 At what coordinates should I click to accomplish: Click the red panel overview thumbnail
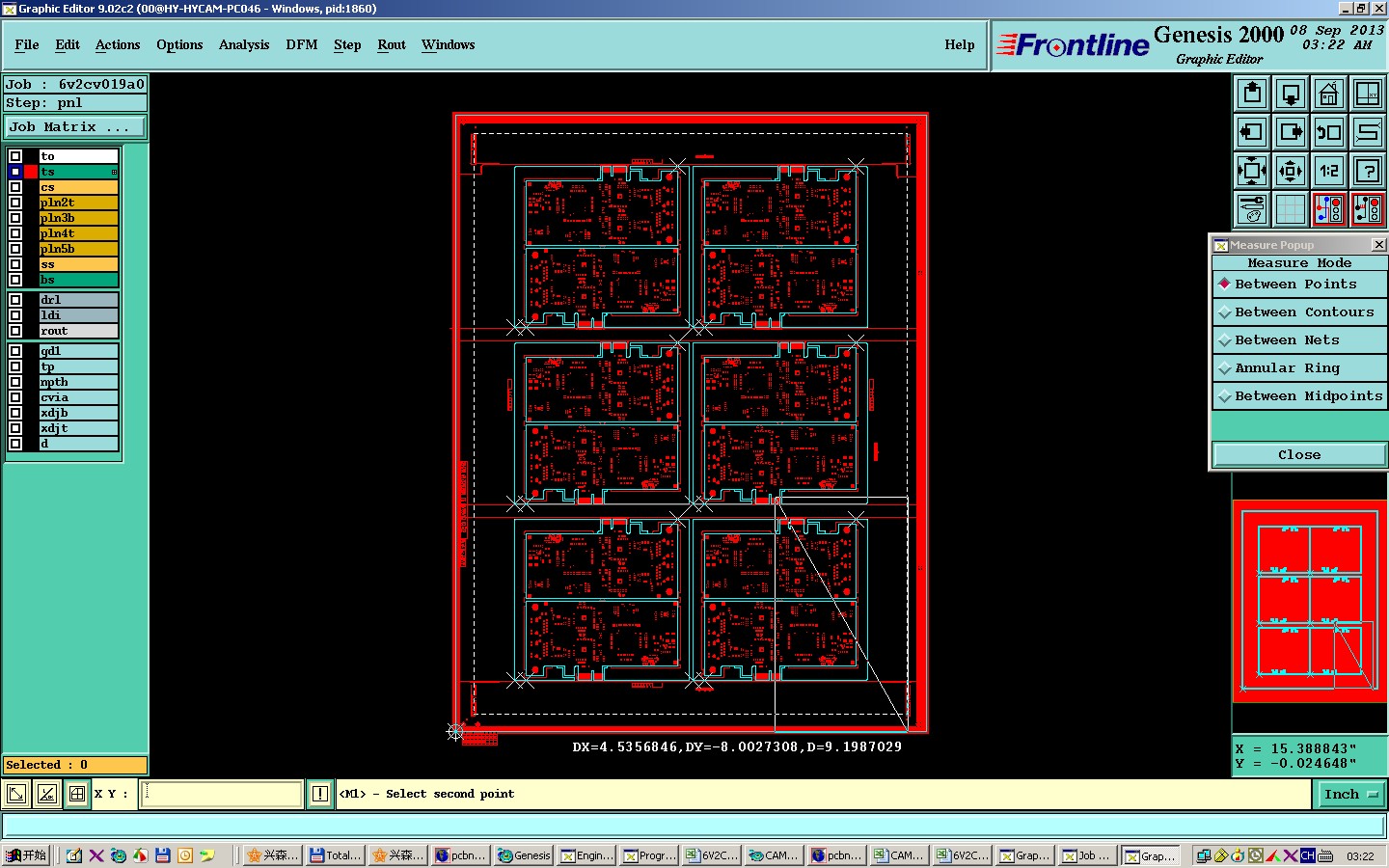coord(1310,600)
